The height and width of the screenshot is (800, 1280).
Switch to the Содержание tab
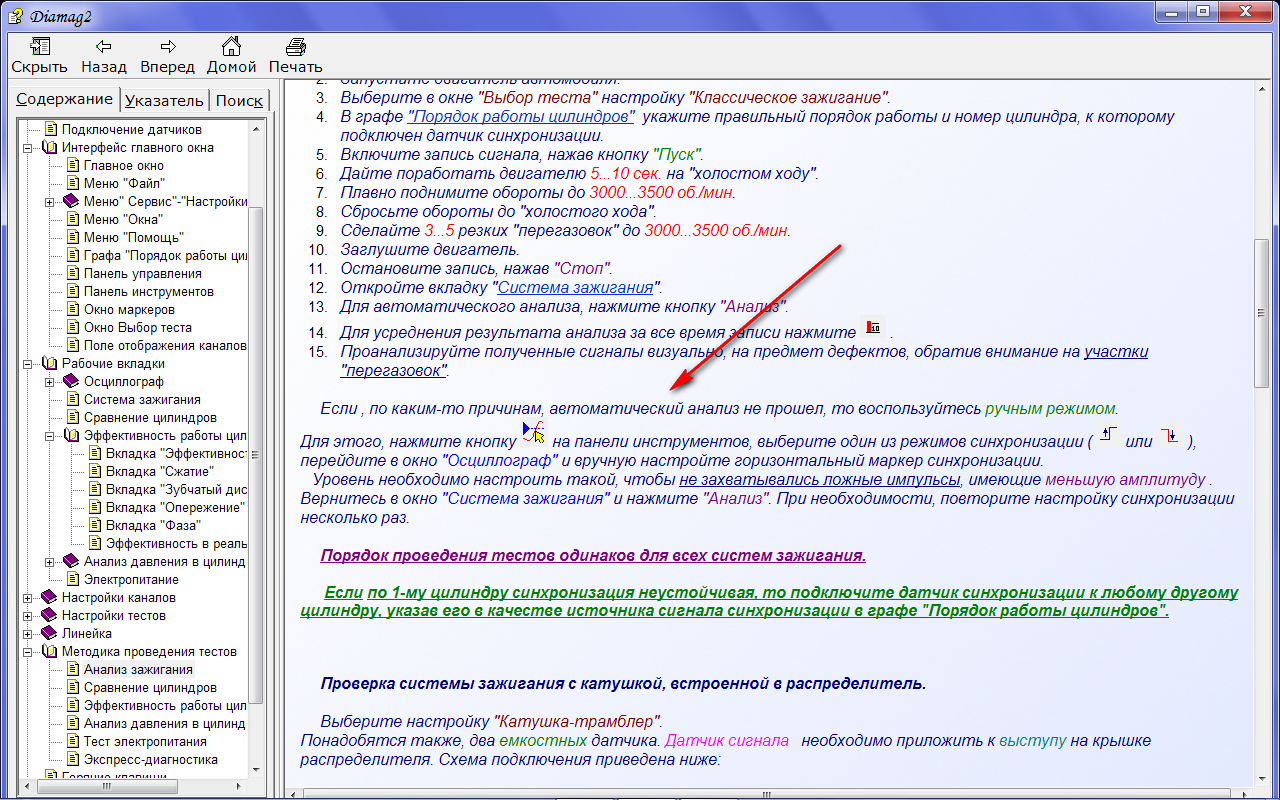(x=64, y=99)
